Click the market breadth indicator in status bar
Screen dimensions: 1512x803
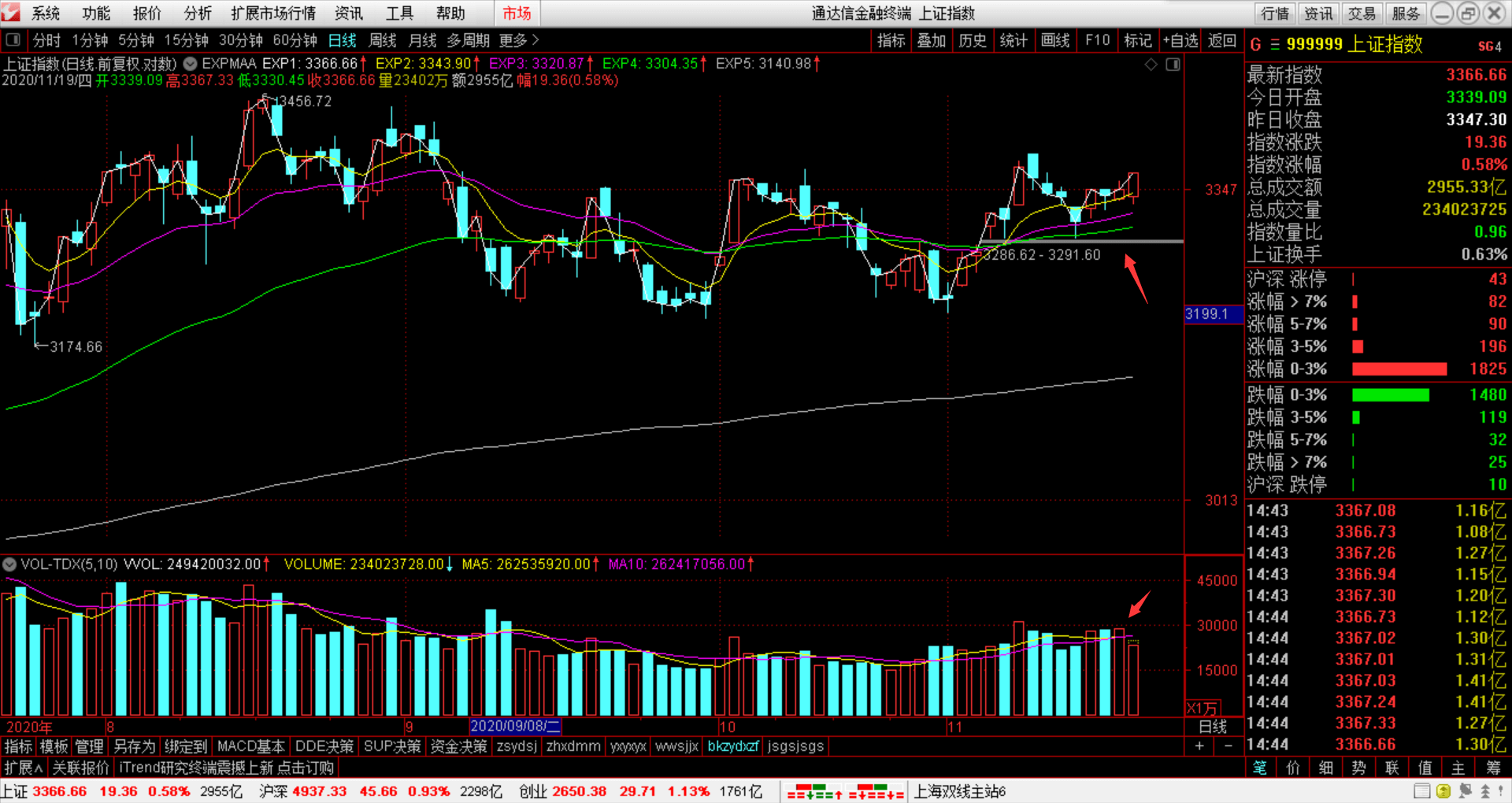[x=845, y=791]
